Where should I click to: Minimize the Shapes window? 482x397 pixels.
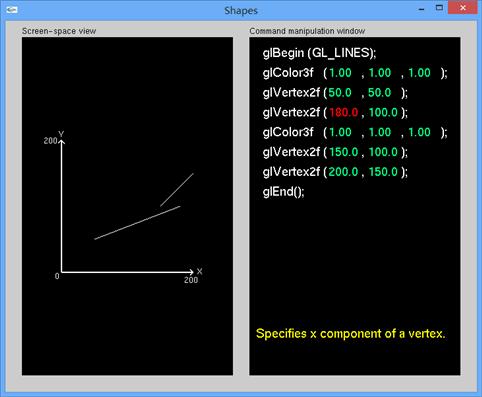click(x=421, y=9)
